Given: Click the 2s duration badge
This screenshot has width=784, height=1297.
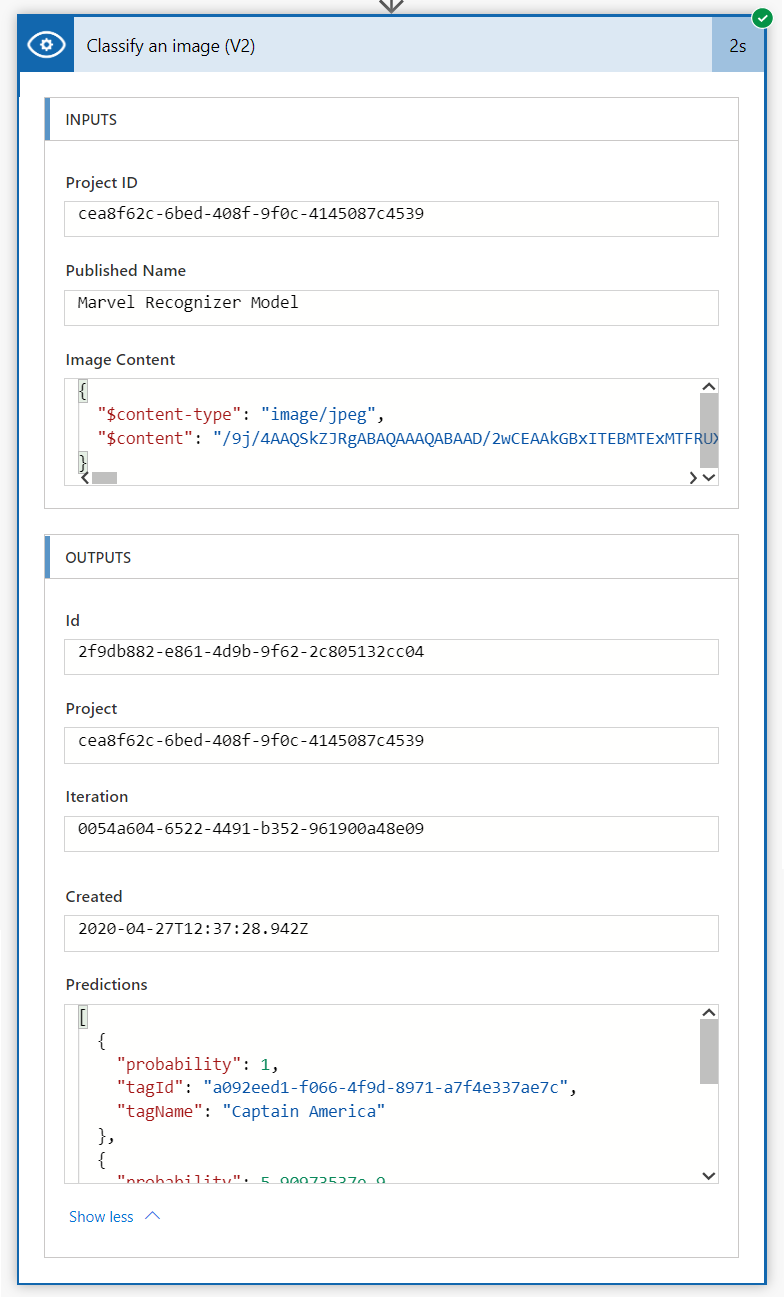Looking at the screenshot, I should 737,46.
